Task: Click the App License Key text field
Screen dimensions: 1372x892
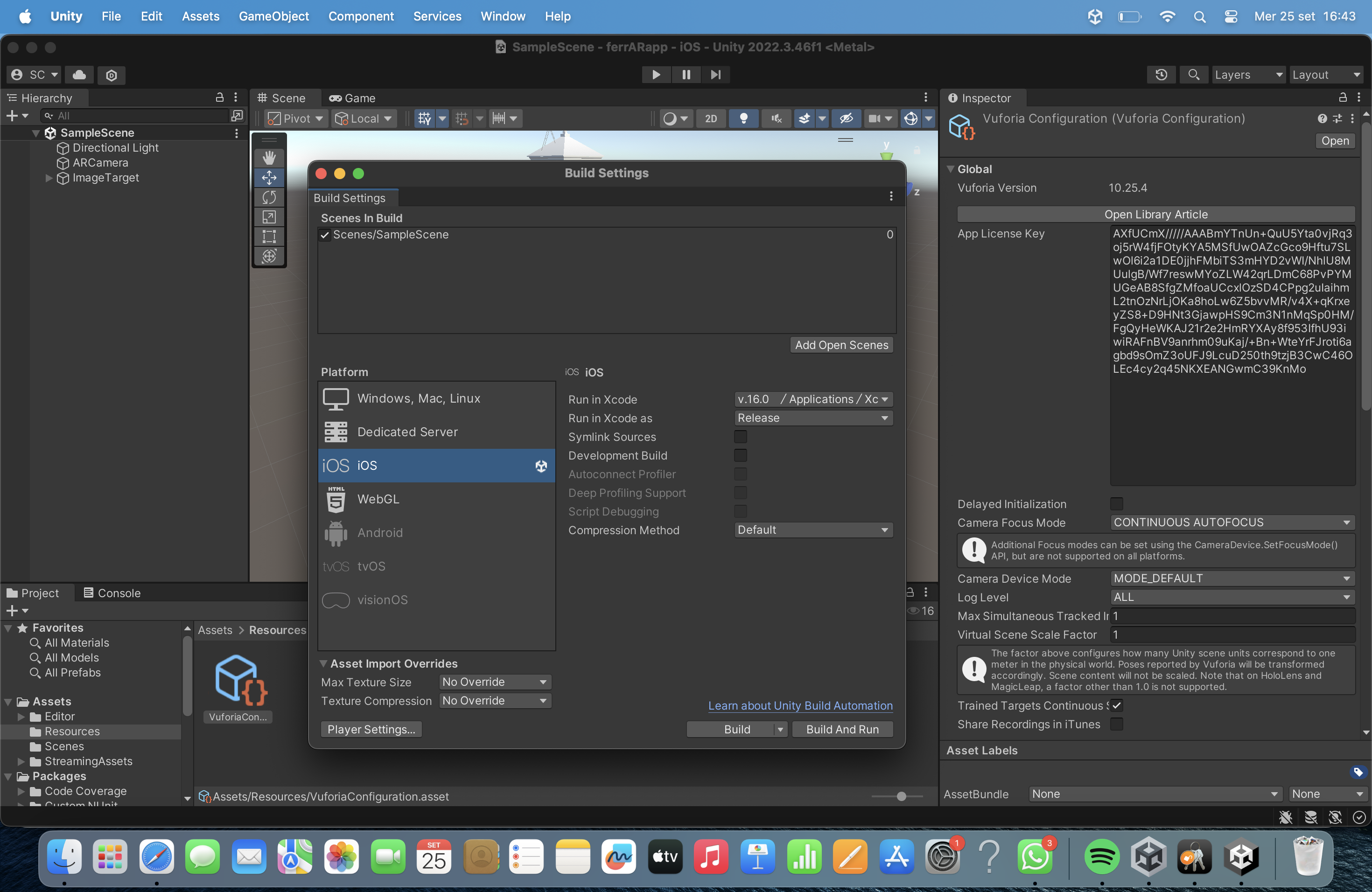Action: [x=1232, y=355]
